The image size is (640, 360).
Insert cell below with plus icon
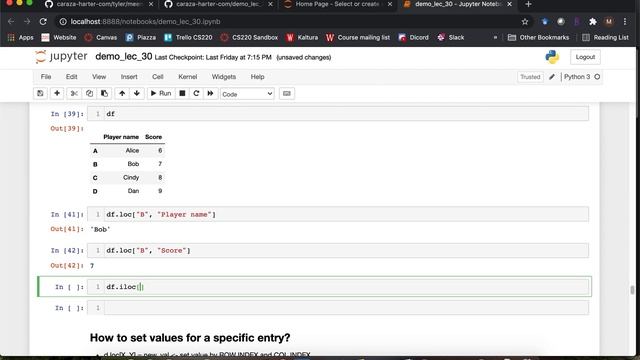pos(57,93)
